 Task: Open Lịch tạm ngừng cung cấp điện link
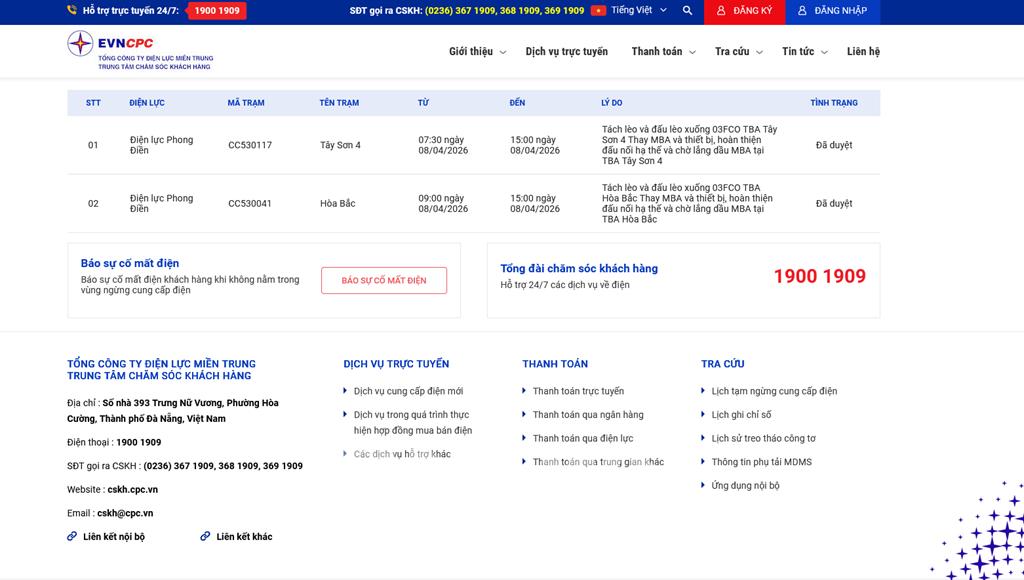(x=774, y=391)
